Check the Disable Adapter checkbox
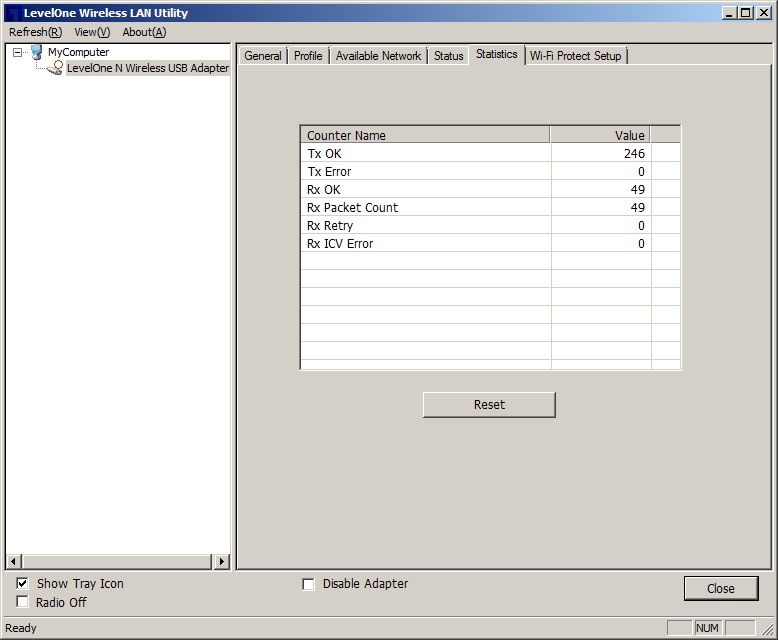 coord(308,584)
